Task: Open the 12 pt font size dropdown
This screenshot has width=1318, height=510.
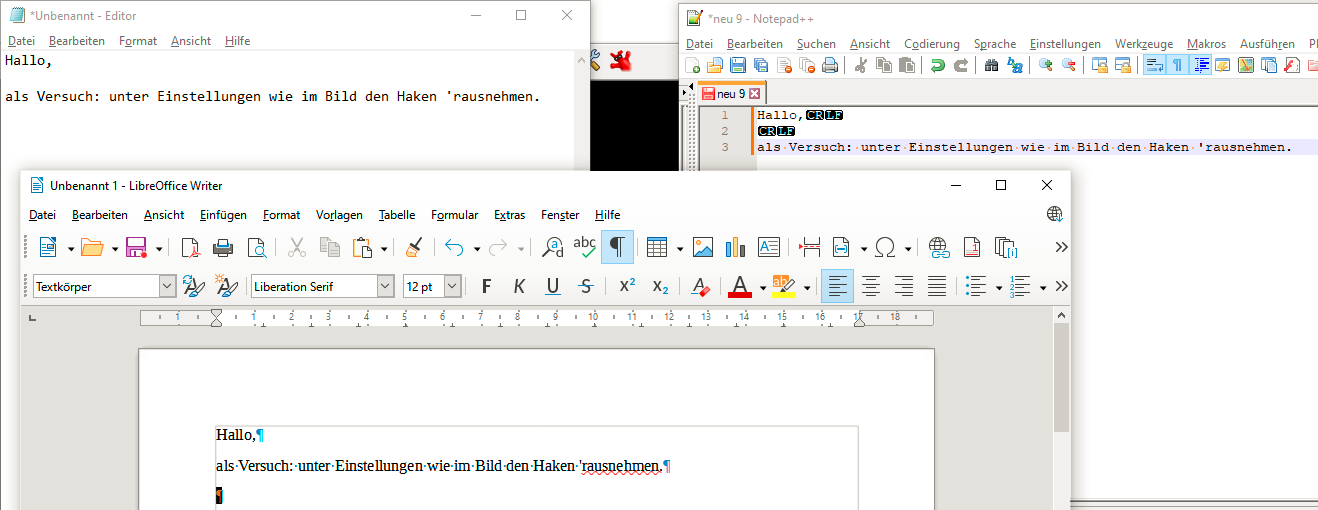Action: tap(452, 286)
